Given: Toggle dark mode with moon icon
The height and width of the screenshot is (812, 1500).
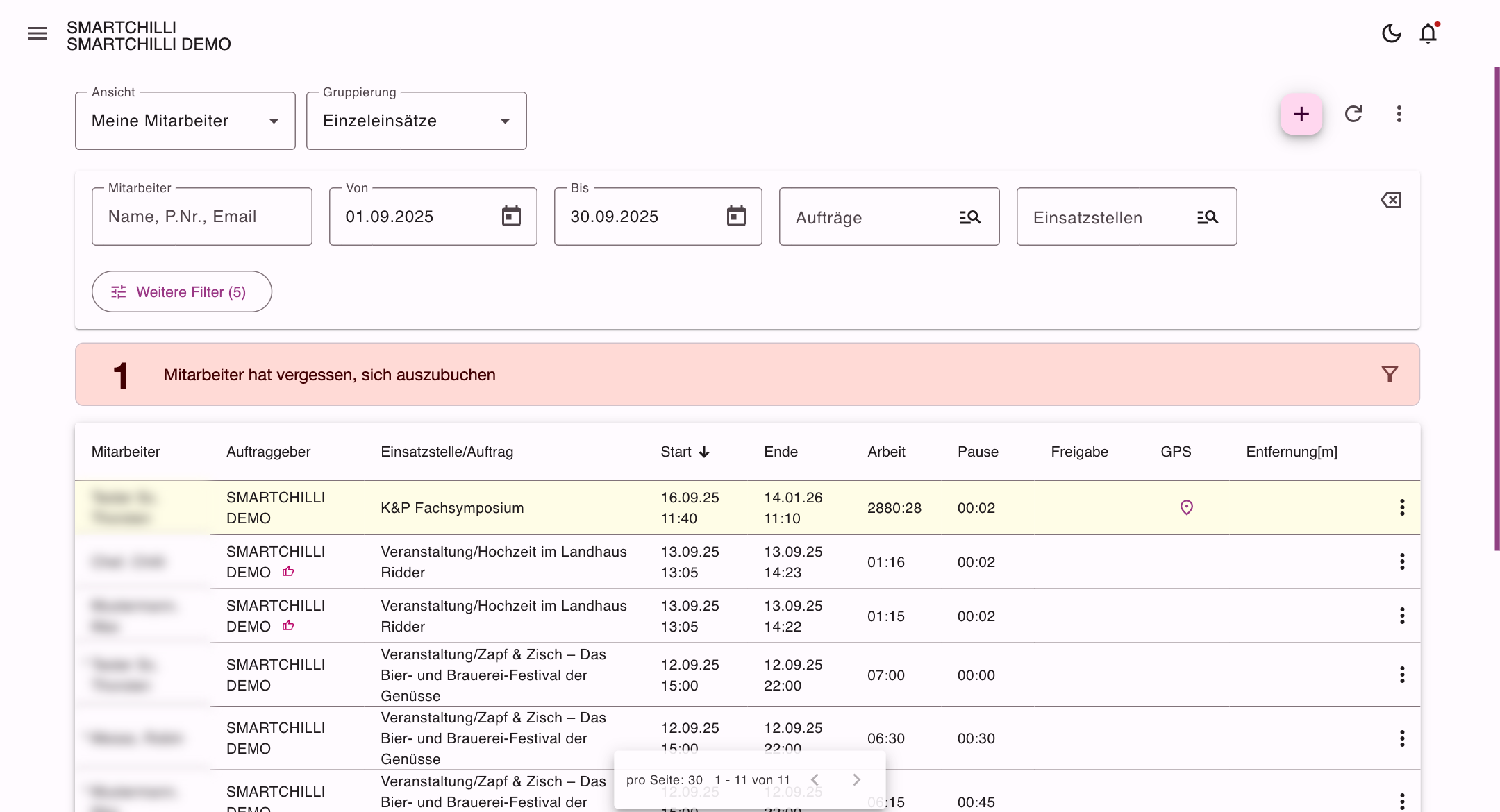Looking at the screenshot, I should tap(1391, 33).
